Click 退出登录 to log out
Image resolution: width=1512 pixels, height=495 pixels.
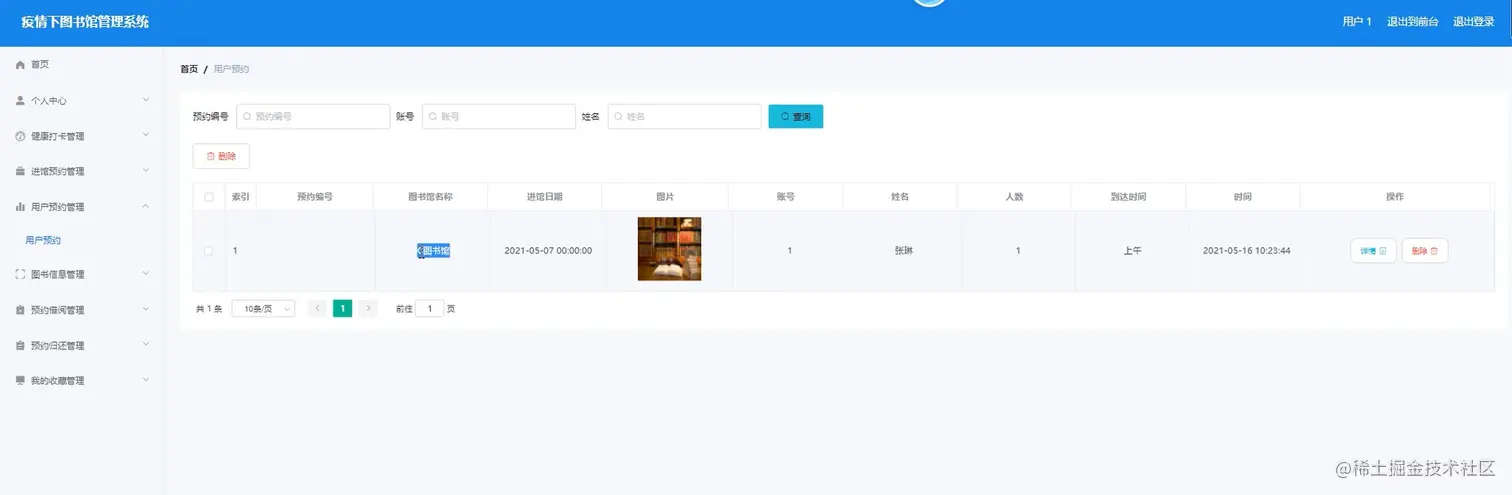point(1474,22)
